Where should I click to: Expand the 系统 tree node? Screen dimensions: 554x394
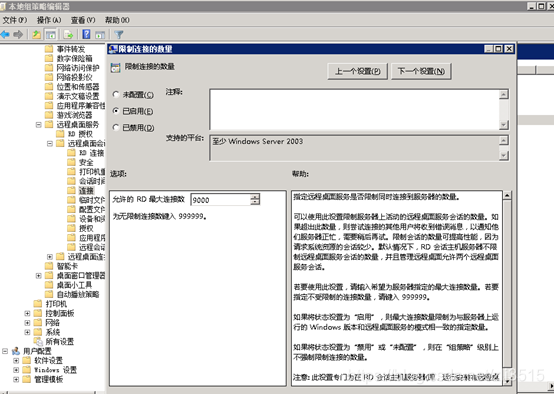[x=27, y=332]
